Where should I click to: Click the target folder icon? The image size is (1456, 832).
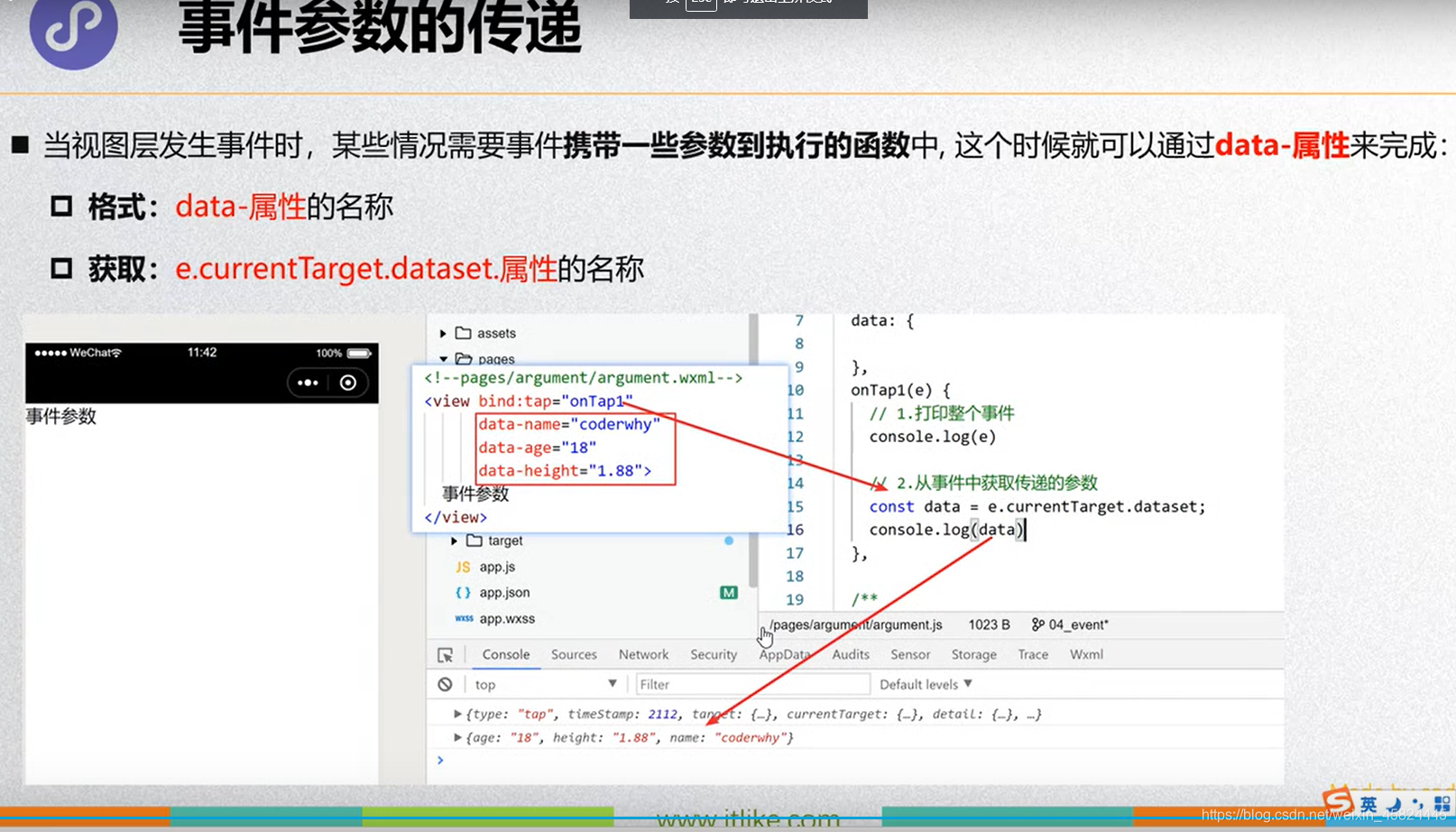point(475,541)
